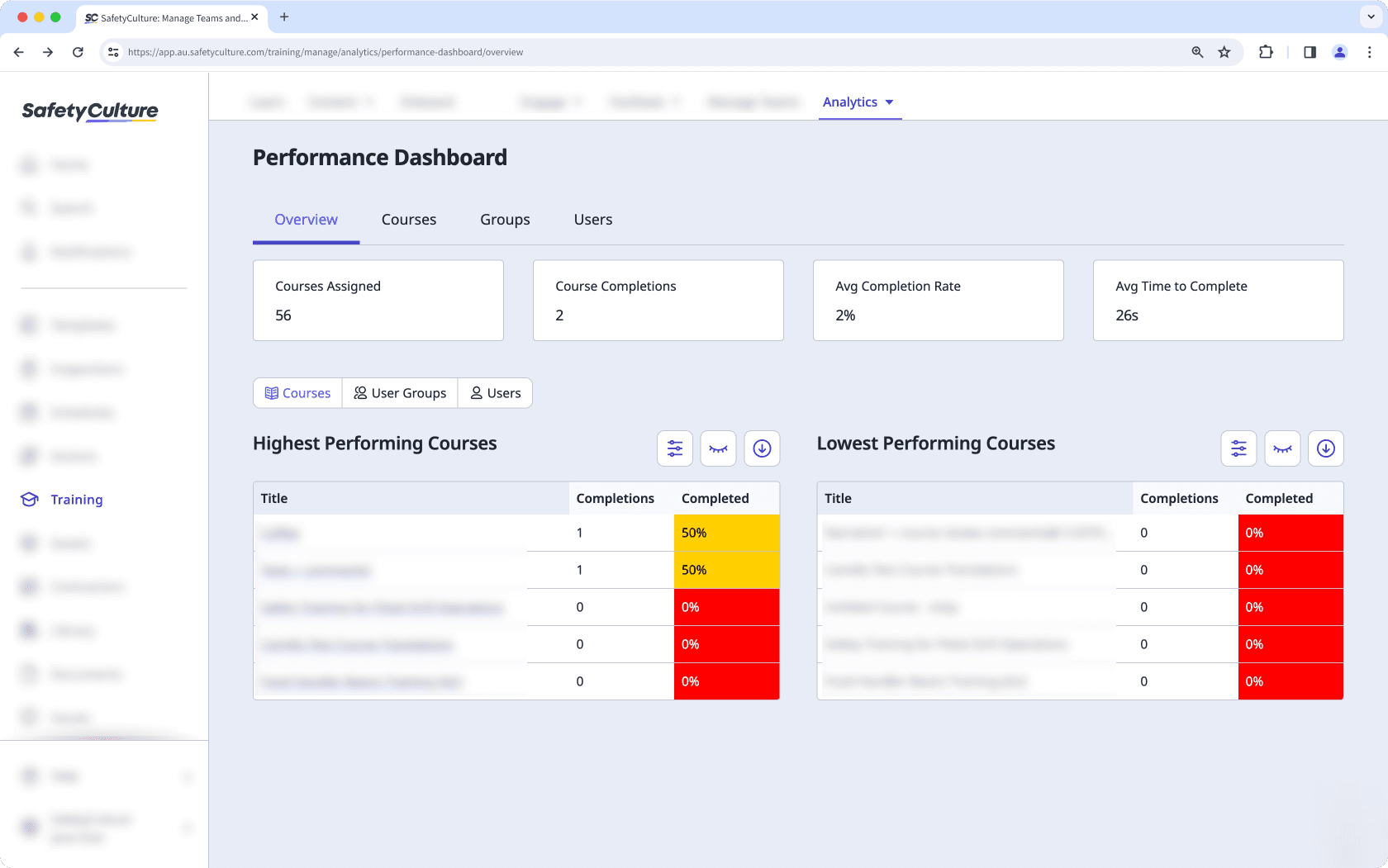
Task: Click the User Groups segmented button
Action: pyautogui.click(x=400, y=392)
